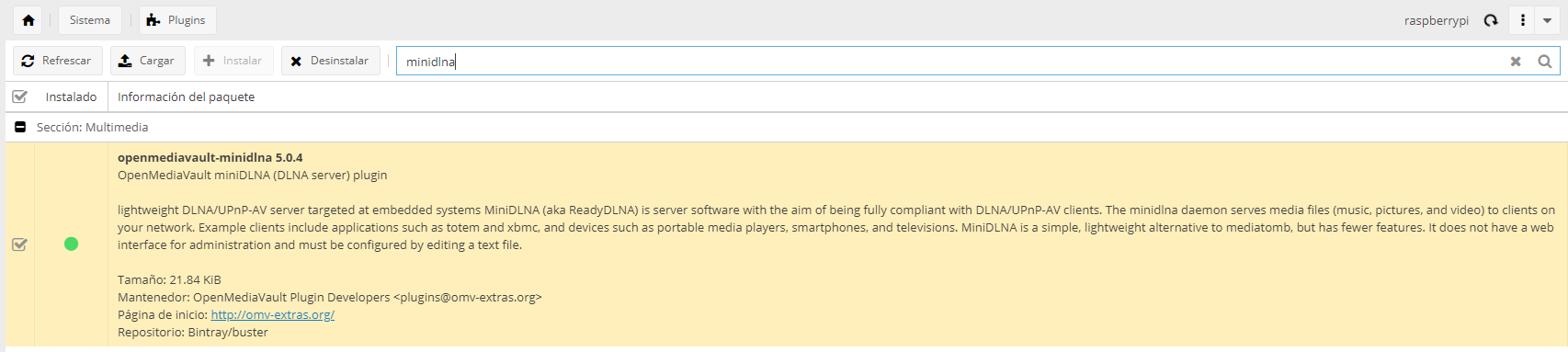
Task: Click the reload icon next to raspberrypi
Action: [x=1491, y=20]
